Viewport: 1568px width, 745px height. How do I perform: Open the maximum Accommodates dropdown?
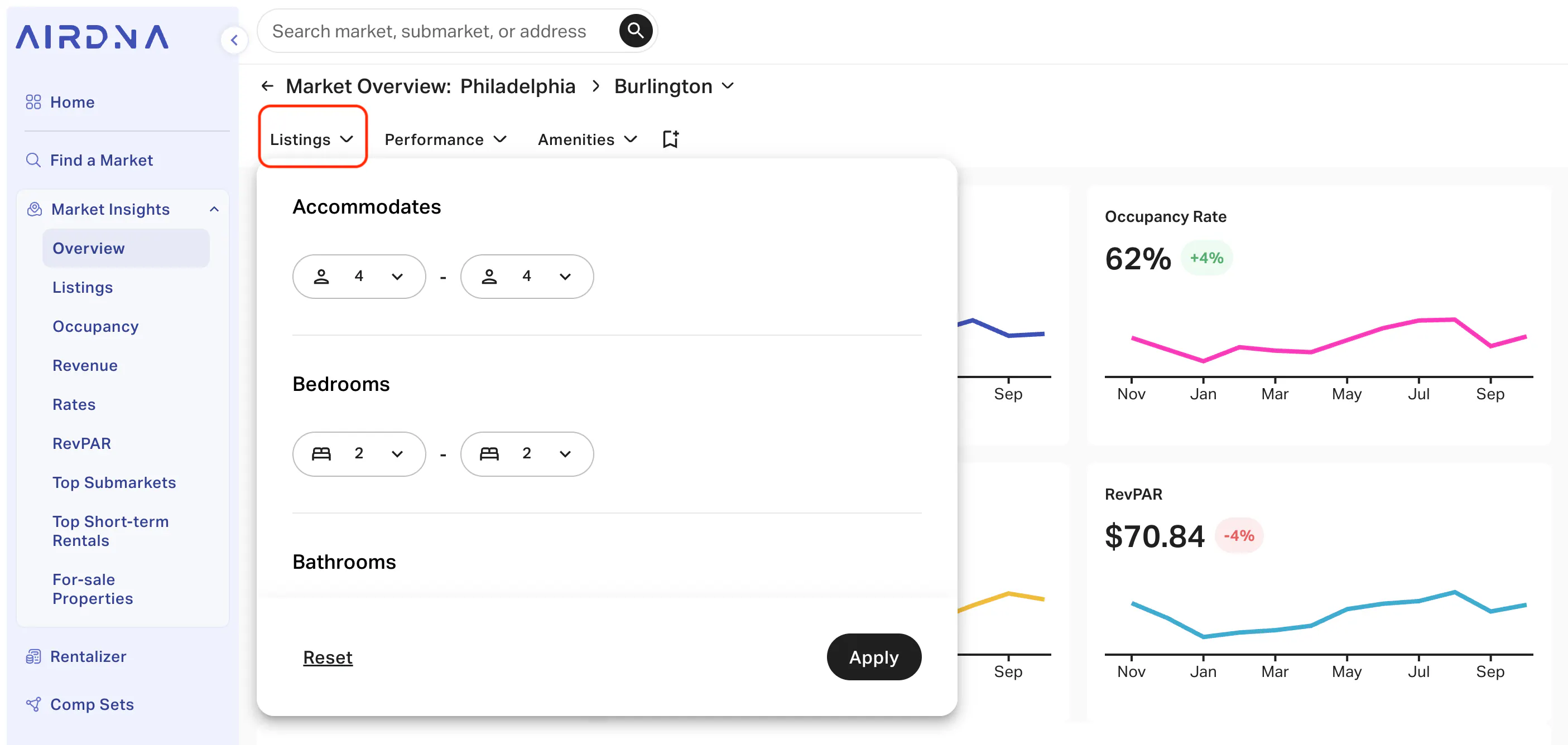coord(527,277)
